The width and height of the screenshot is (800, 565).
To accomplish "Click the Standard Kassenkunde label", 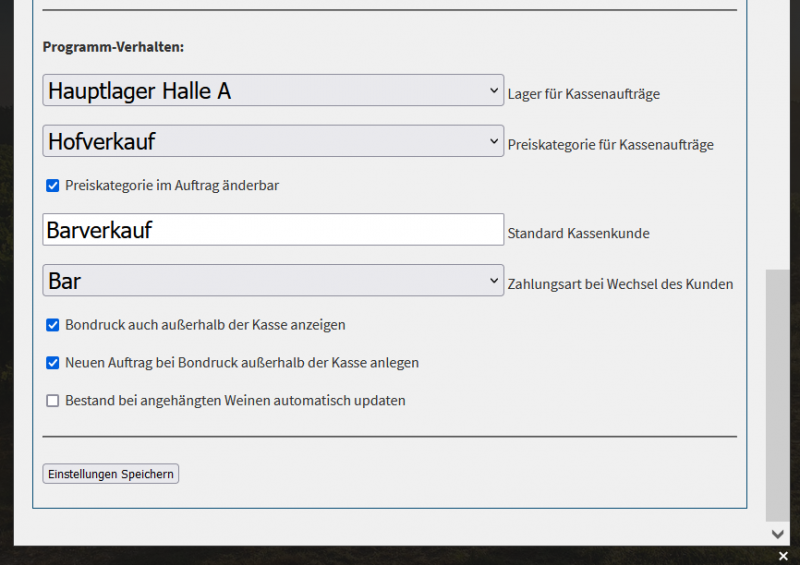I will [x=579, y=234].
